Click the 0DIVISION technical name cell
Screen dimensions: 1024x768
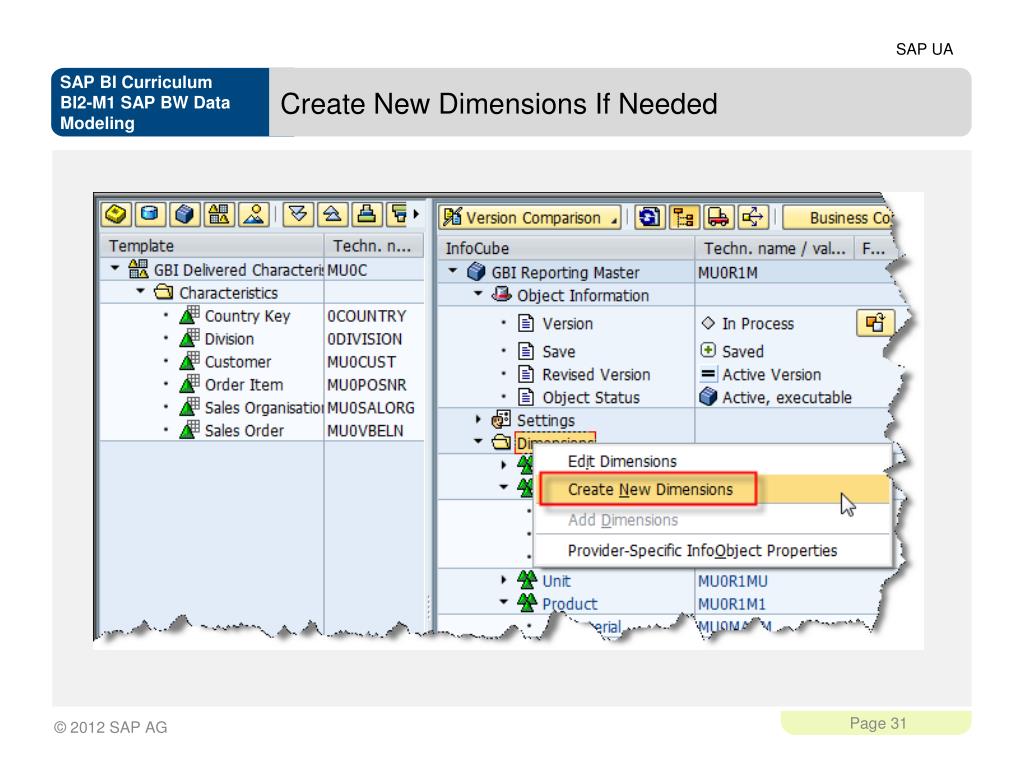[364, 339]
